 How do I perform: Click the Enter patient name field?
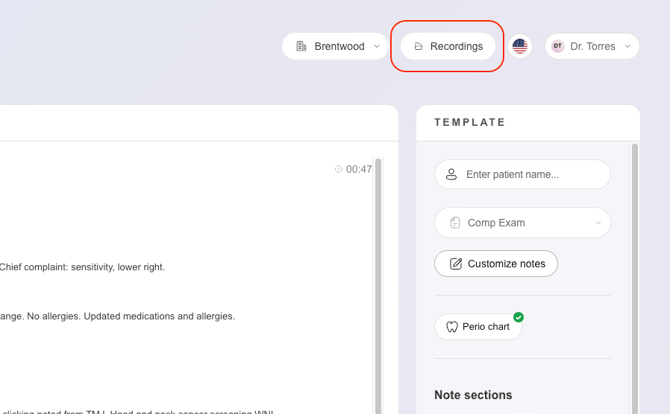coord(522,174)
